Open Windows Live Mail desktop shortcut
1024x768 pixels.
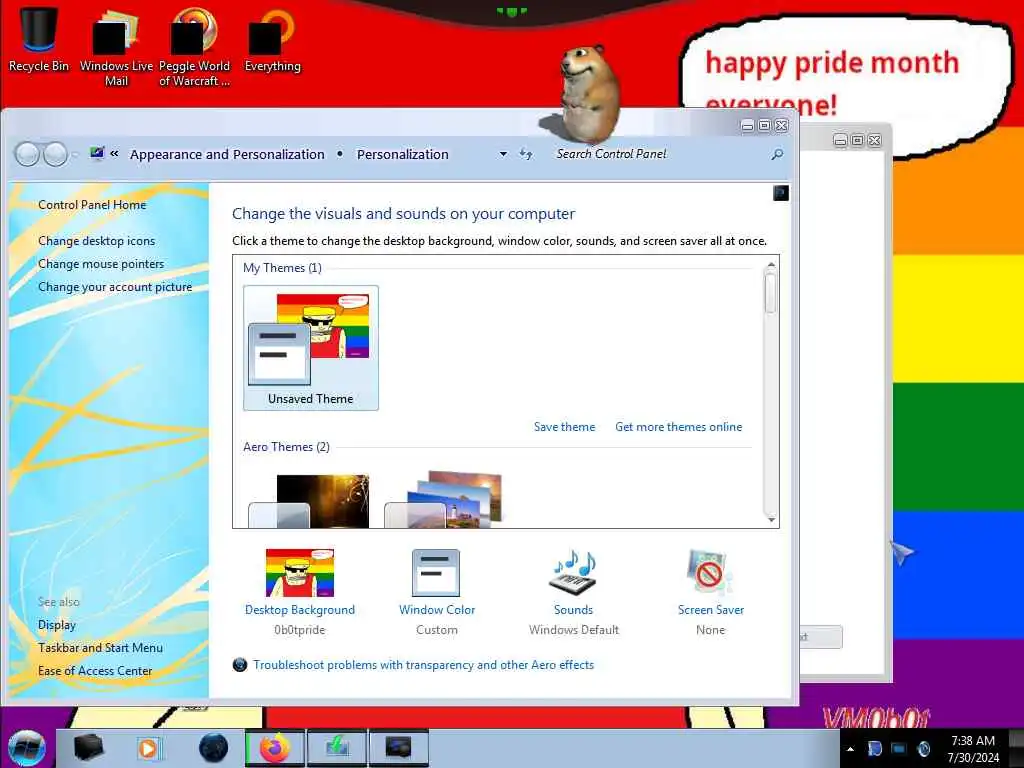click(x=116, y=47)
